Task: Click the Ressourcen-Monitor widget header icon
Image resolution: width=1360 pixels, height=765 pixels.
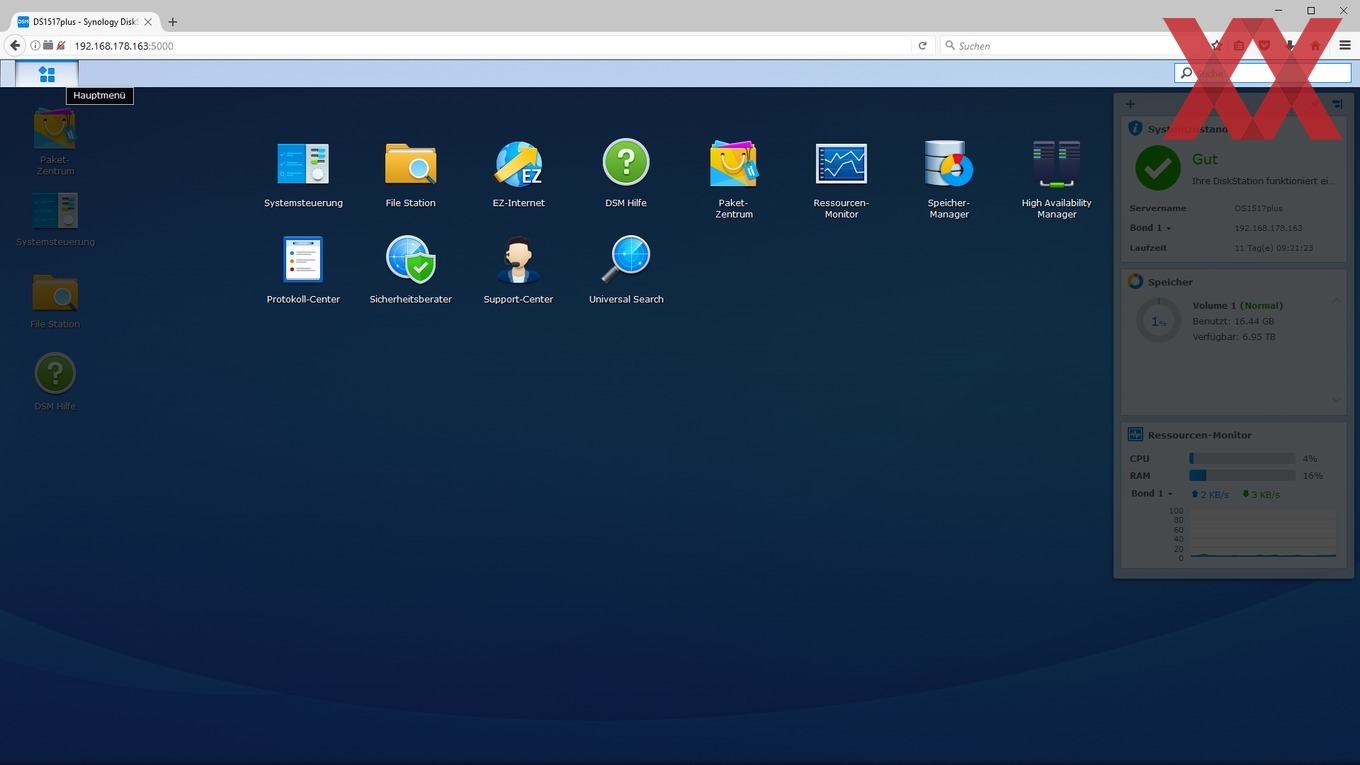Action: [x=1135, y=435]
